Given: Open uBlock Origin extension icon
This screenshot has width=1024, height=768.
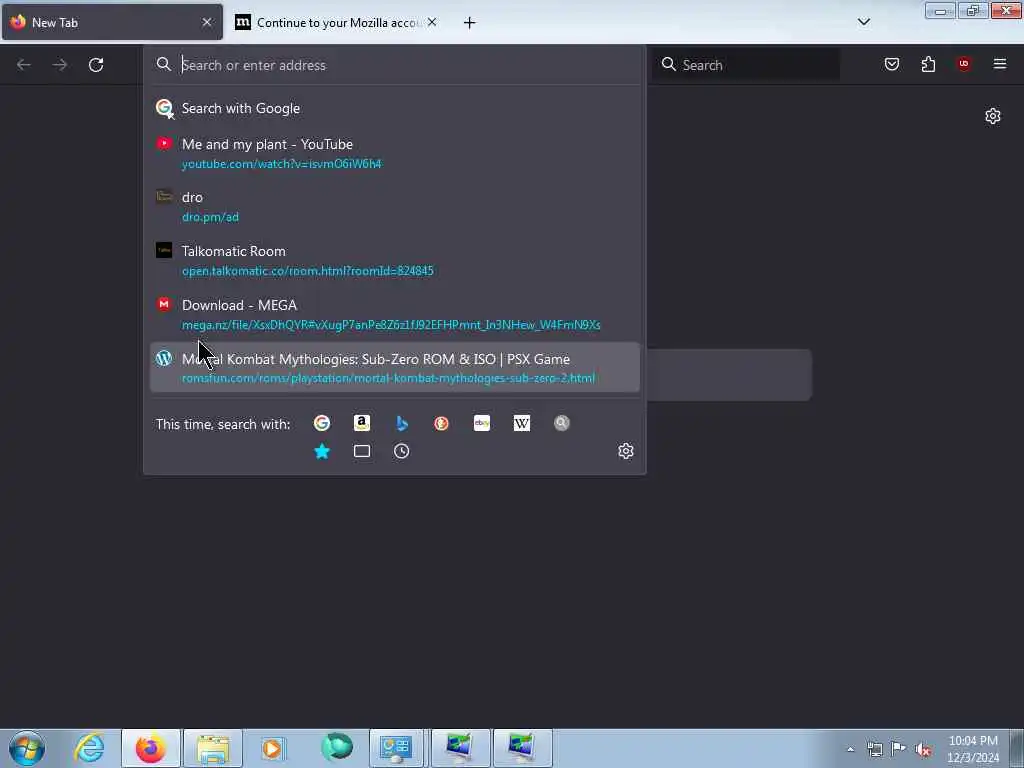Looking at the screenshot, I should coord(963,63).
